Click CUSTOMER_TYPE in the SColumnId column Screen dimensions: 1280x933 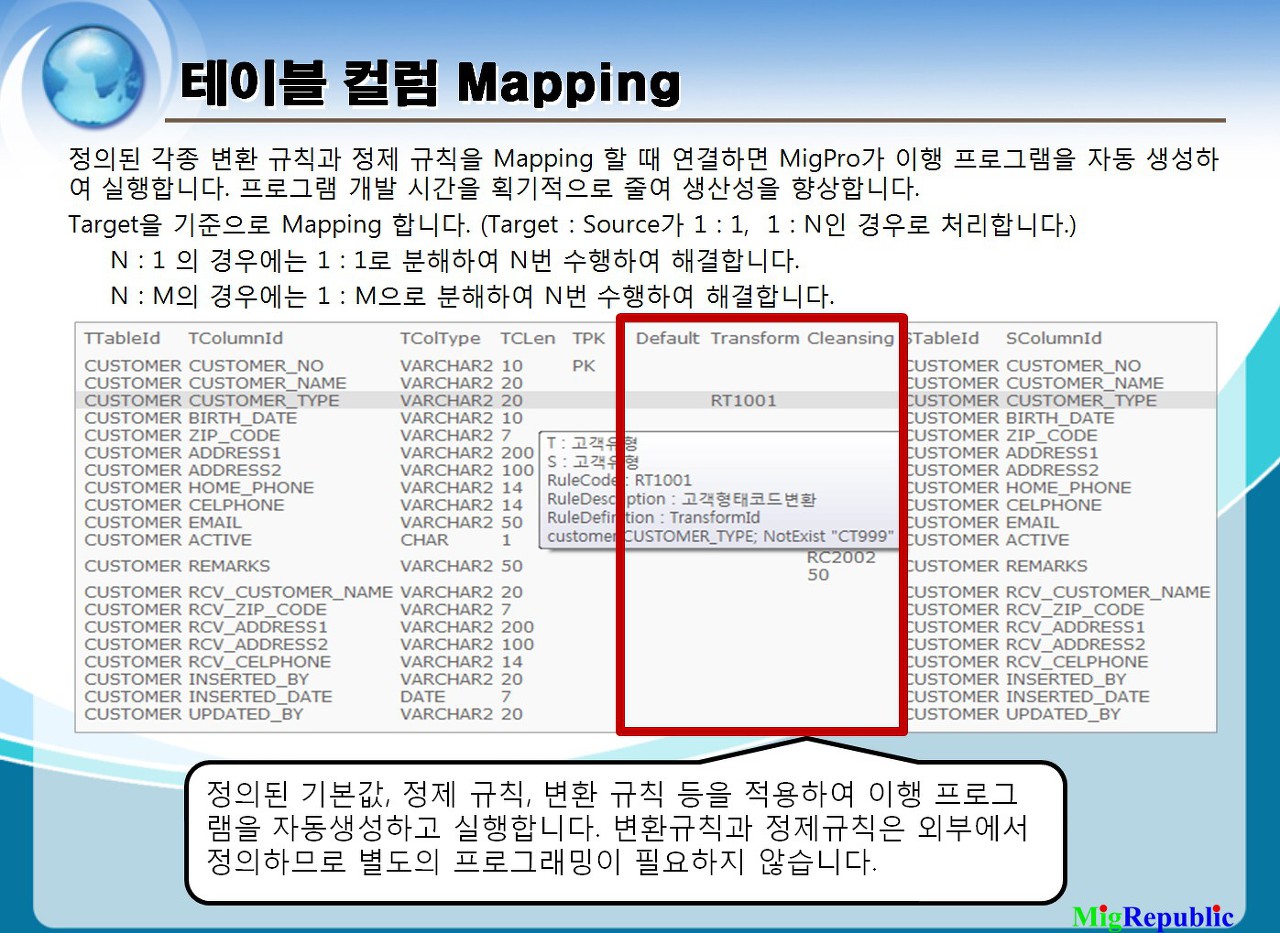pos(1081,400)
